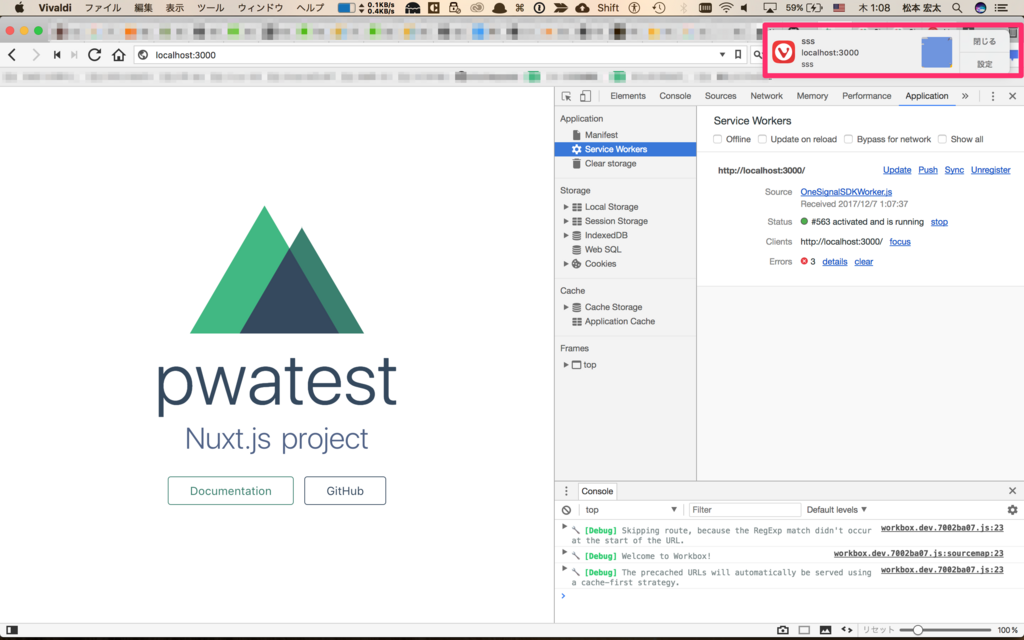The width and height of the screenshot is (1024, 640).
Task: Open the Performance tab
Action: (866, 96)
